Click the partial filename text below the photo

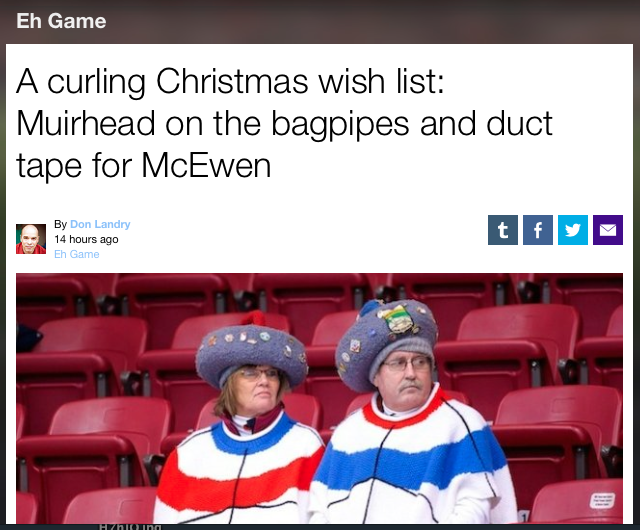[x=130, y=527]
